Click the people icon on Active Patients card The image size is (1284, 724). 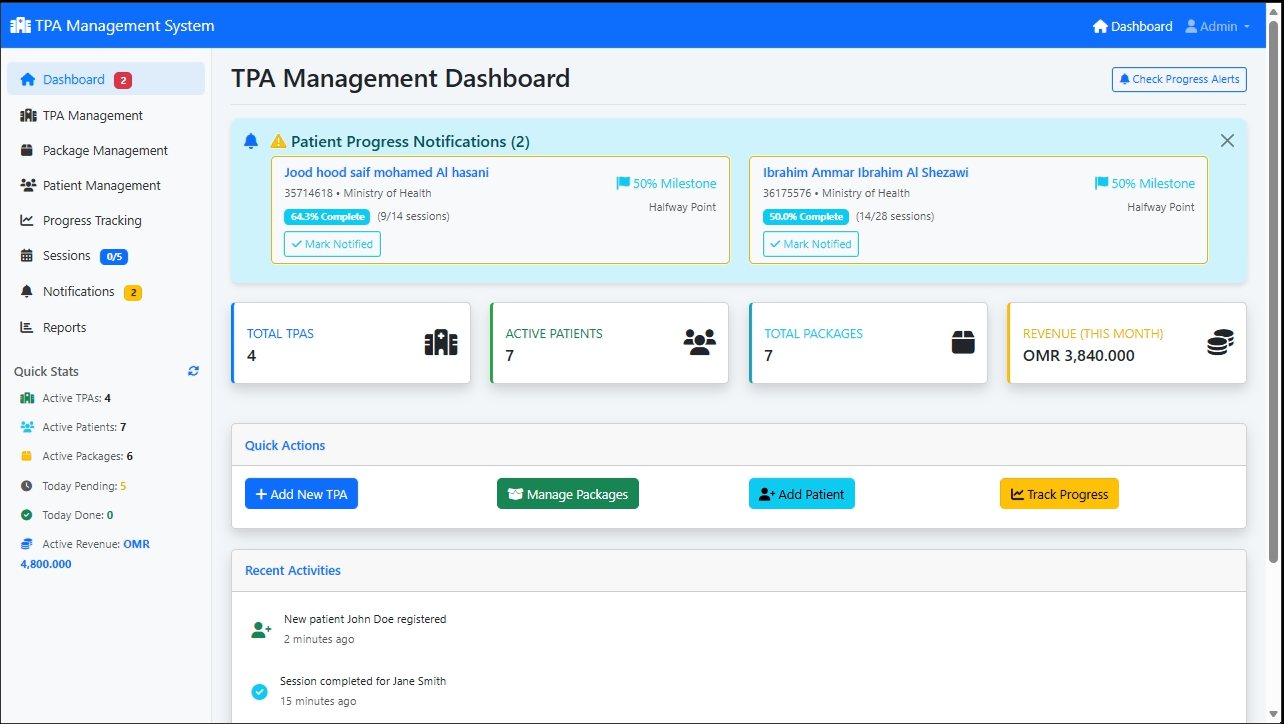[x=700, y=343]
